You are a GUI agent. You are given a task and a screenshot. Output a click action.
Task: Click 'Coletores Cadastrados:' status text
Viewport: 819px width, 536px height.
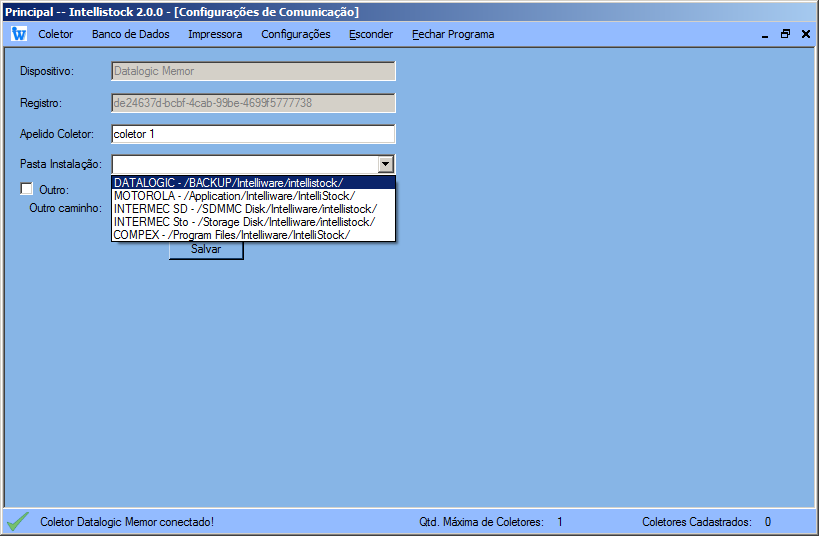pos(697,522)
